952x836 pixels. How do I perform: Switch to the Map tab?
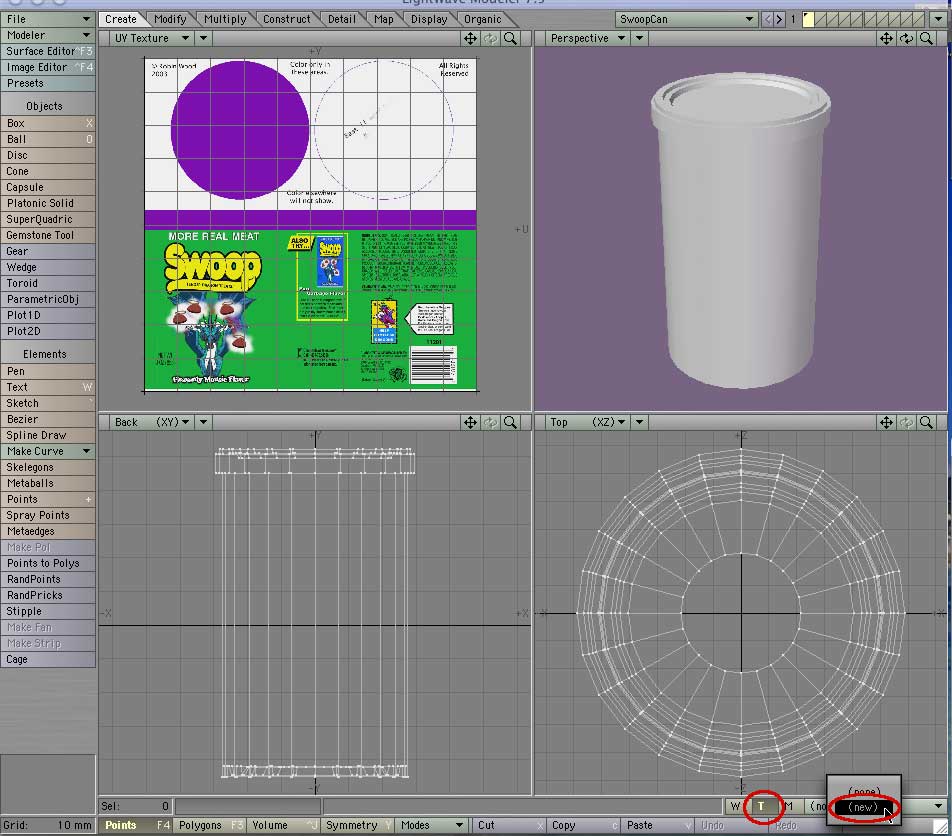point(384,19)
